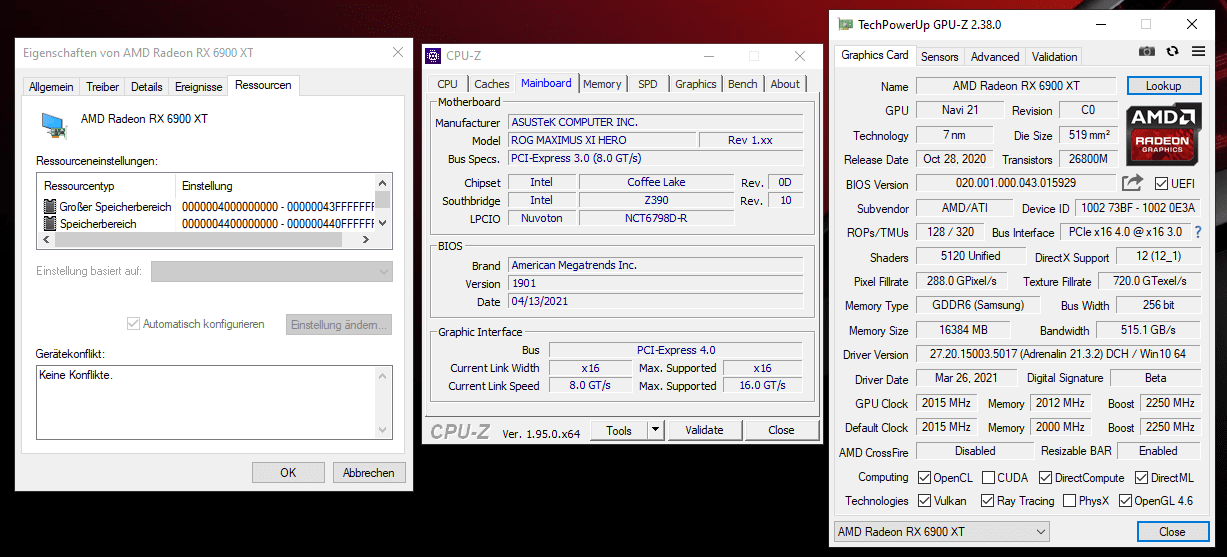This screenshot has height=557, width=1227.
Task: Open the CPU tab in CPU-Z
Action: point(448,84)
